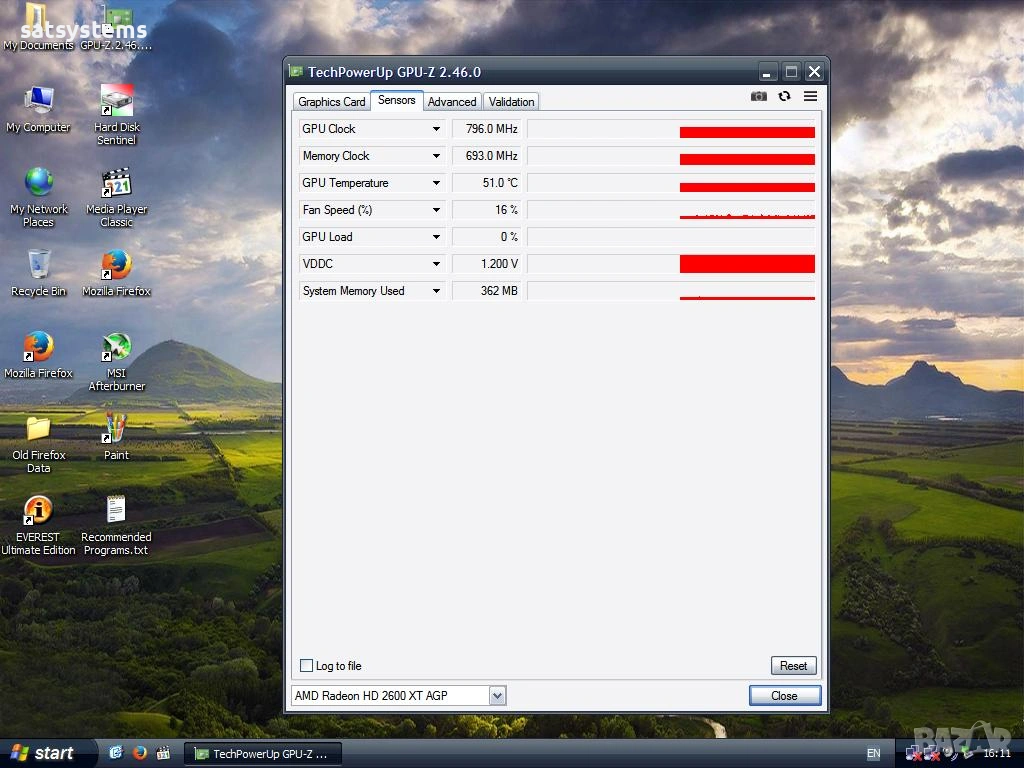The image size is (1024, 768).
Task: Switch to the Graphics Card tab
Action: pos(331,102)
